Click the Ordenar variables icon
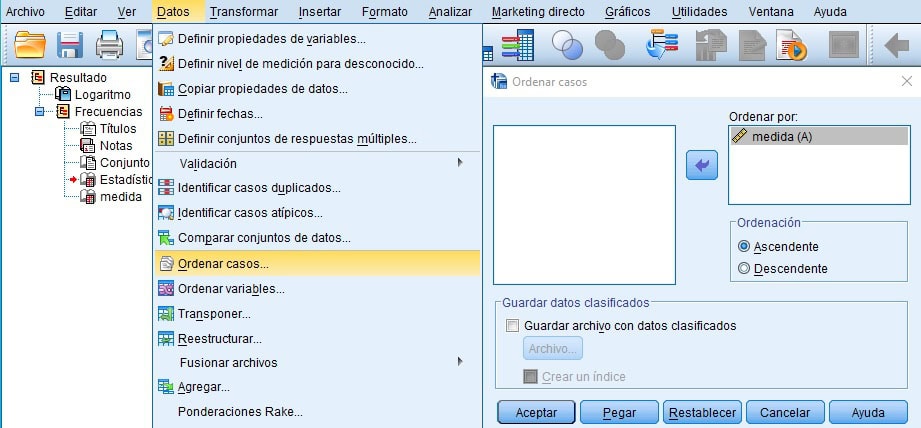This screenshot has height=428, width=921. click(x=166, y=289)
